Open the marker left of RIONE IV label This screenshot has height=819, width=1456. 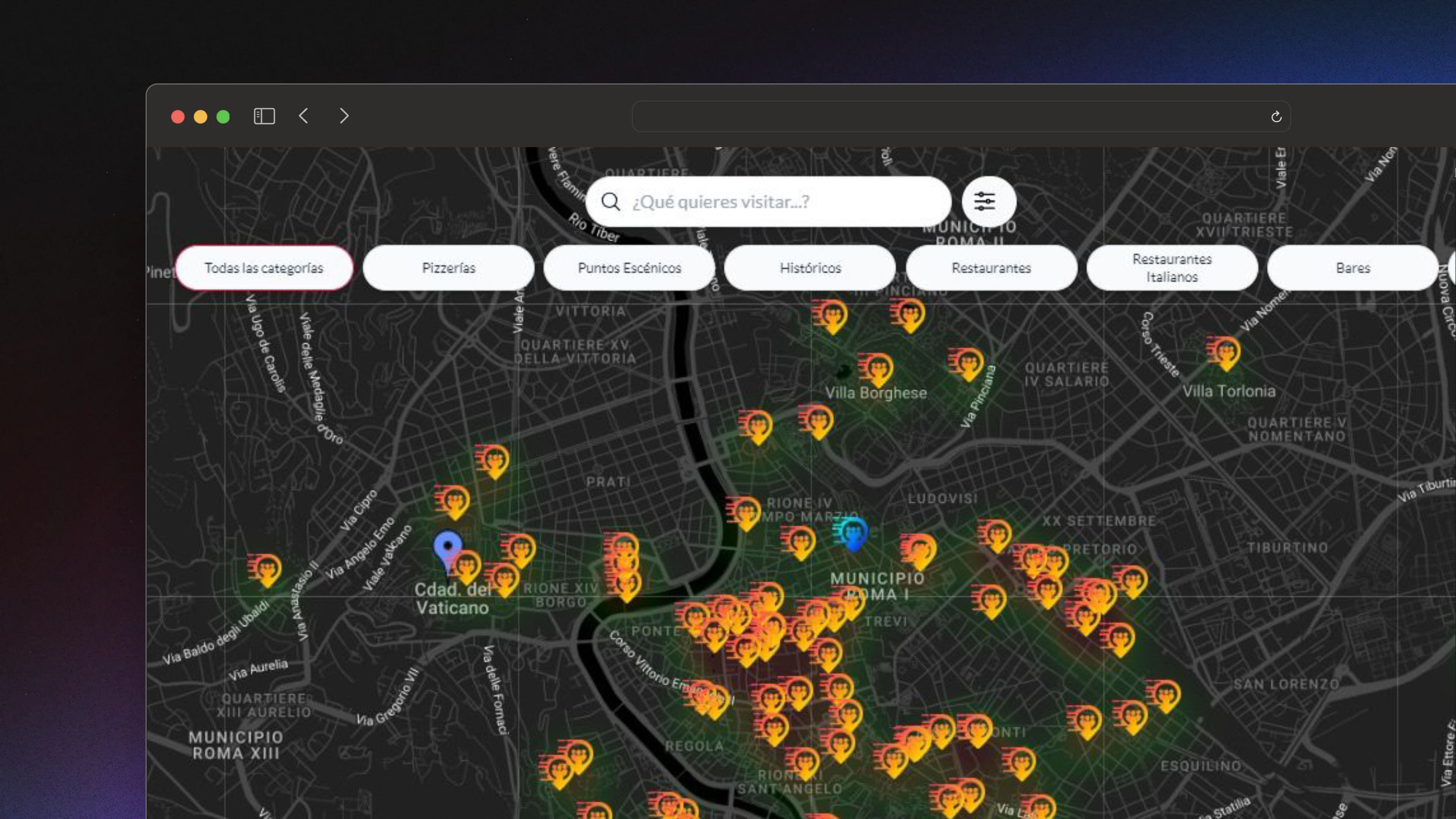pos(744,513)
